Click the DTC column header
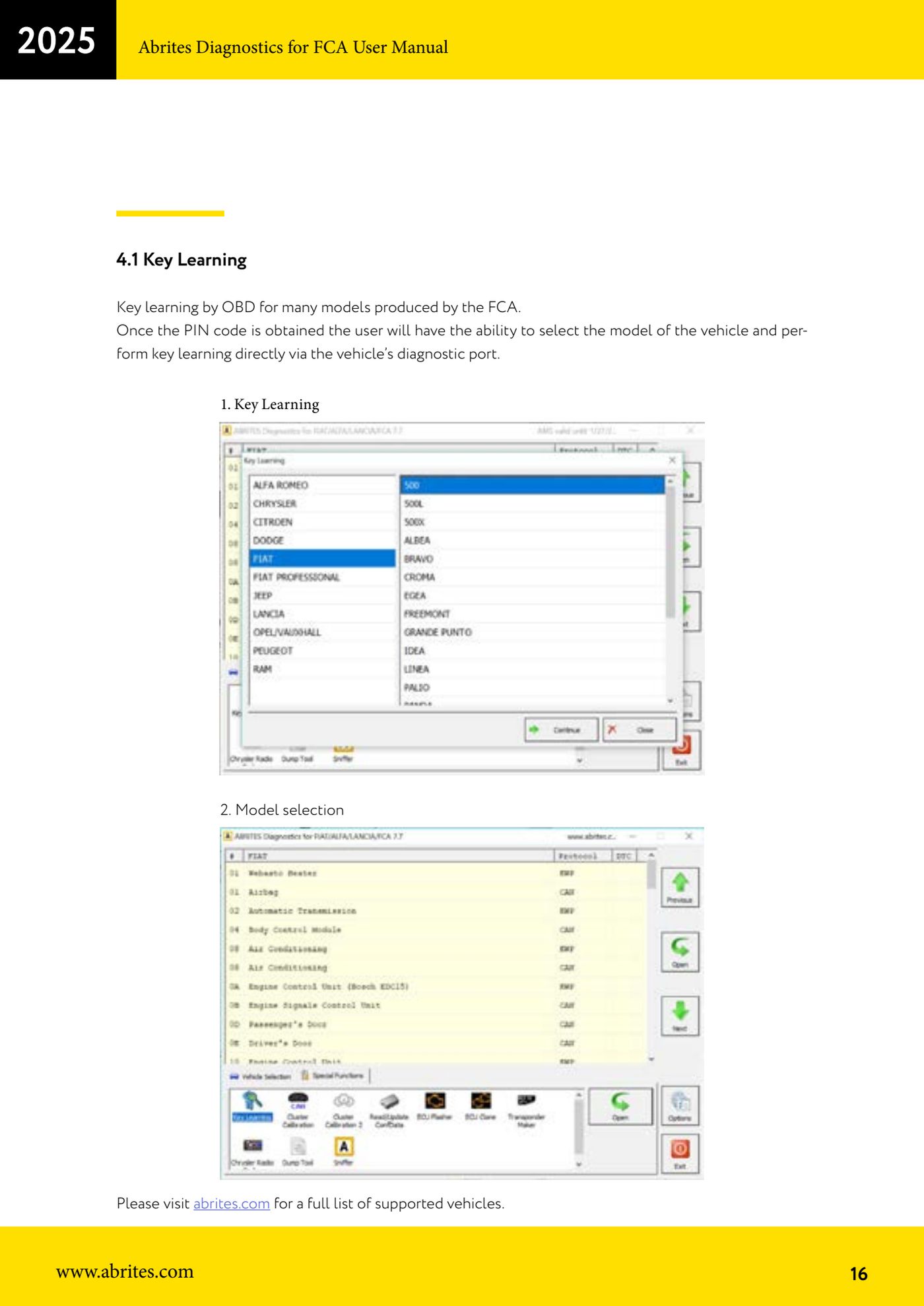924x1306 pixels. tap(624, 856)
